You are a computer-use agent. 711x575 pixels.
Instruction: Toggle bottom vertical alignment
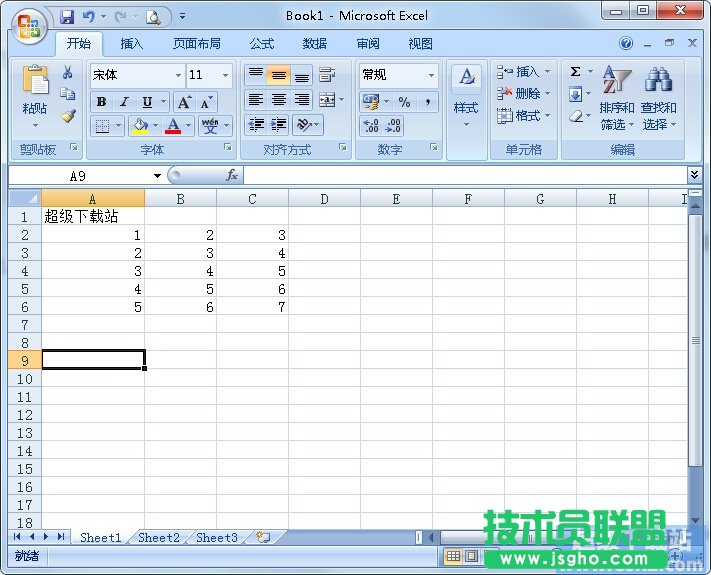pyautogui.click(x=302, y=75)
